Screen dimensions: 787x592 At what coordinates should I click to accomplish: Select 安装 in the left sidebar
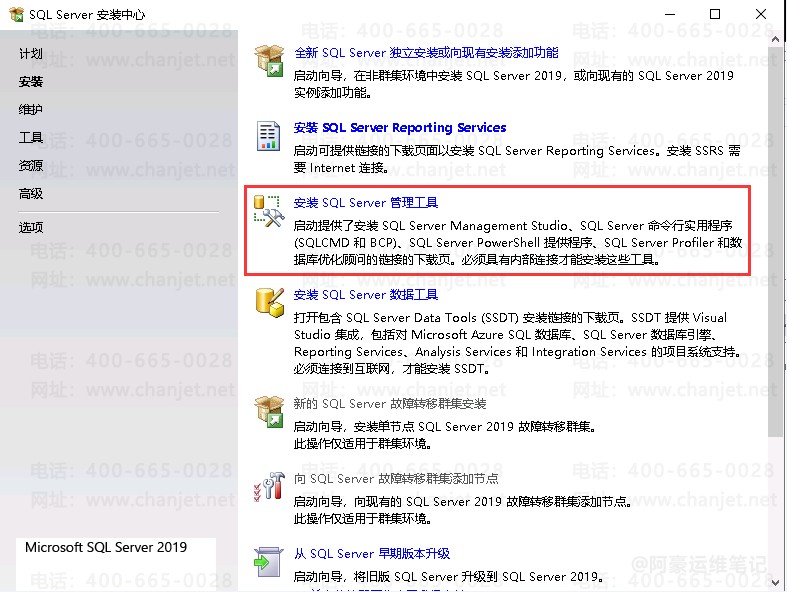pyautogui.click(x=31, y=81)
